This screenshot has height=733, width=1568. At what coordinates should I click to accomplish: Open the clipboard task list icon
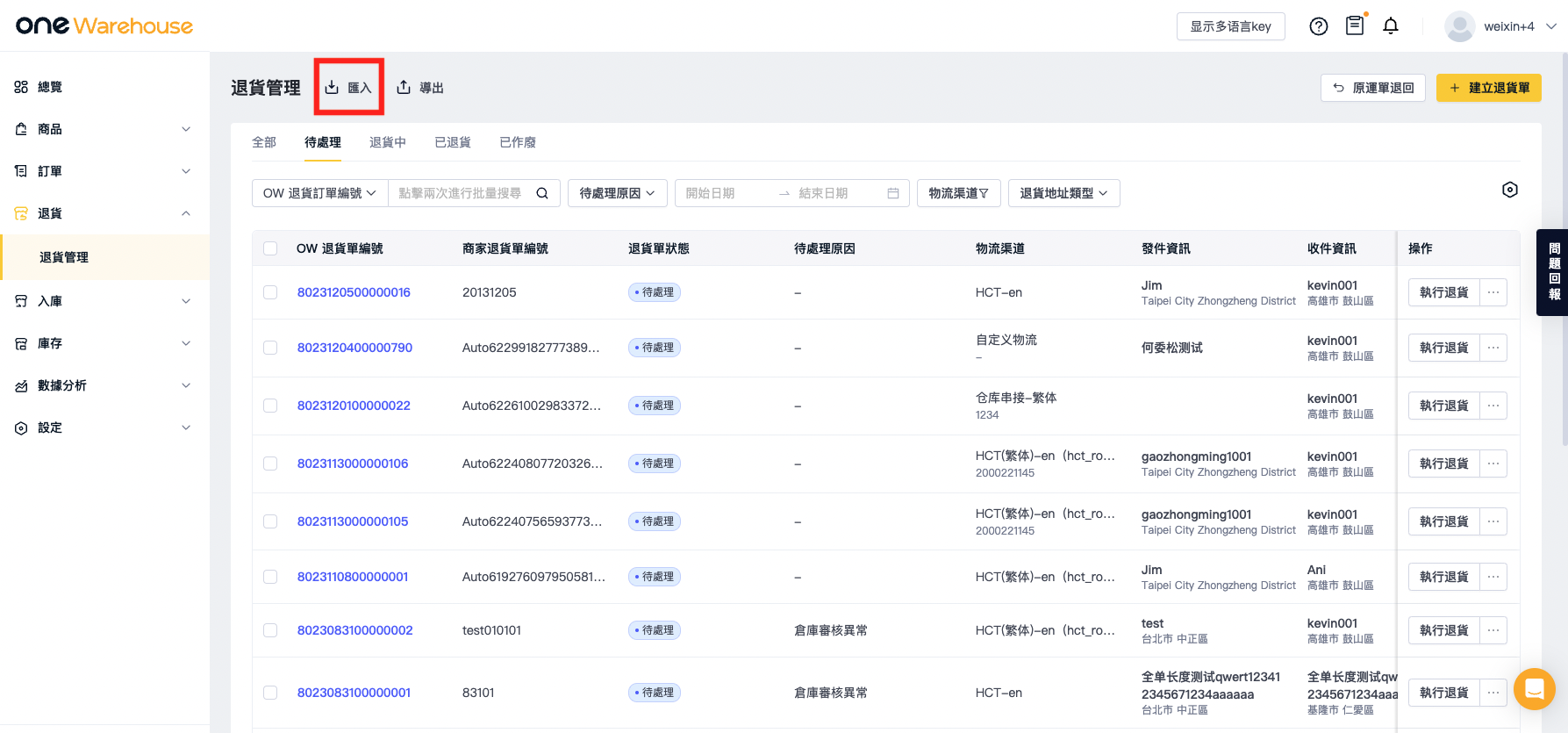click(x=1355, y=25)
